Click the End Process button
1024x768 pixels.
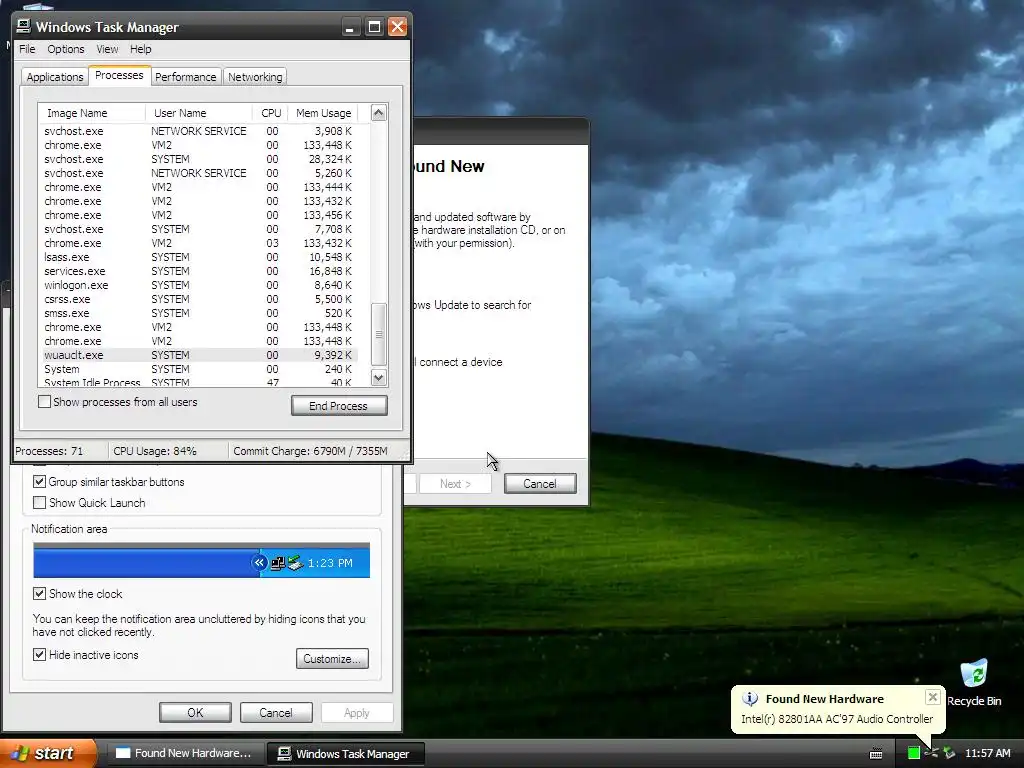coord(339,406)
